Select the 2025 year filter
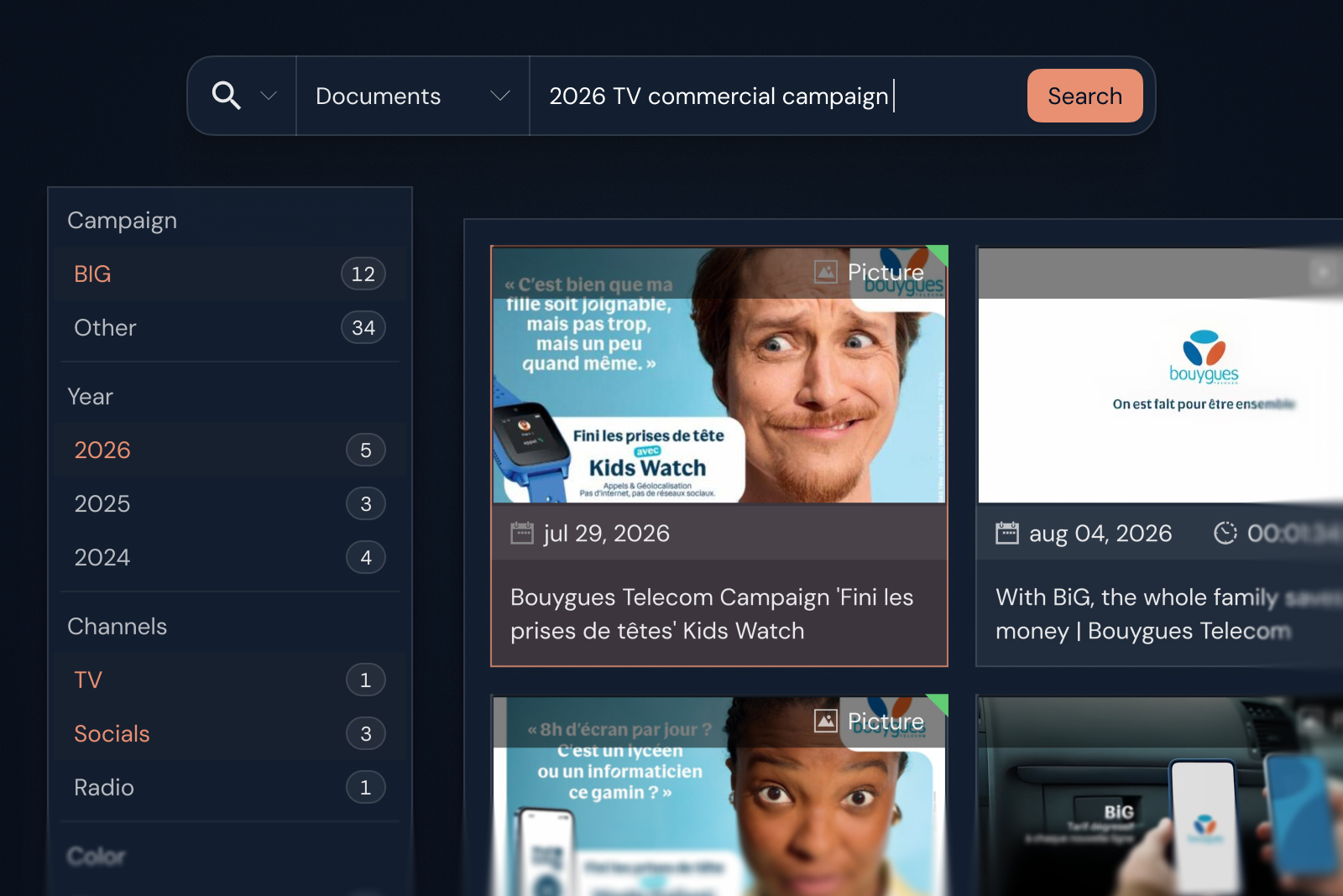 pyautogui.click(x=228, y=503)
